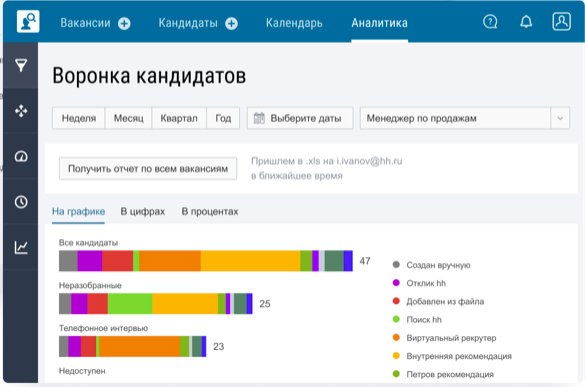
Task: Click the Неразобранные bar
Action: pos(156,303)
